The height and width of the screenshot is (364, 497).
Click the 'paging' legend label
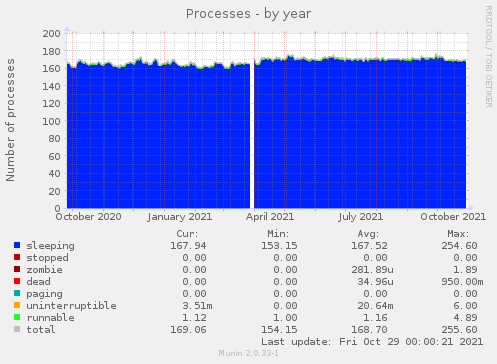click(44, 294)
